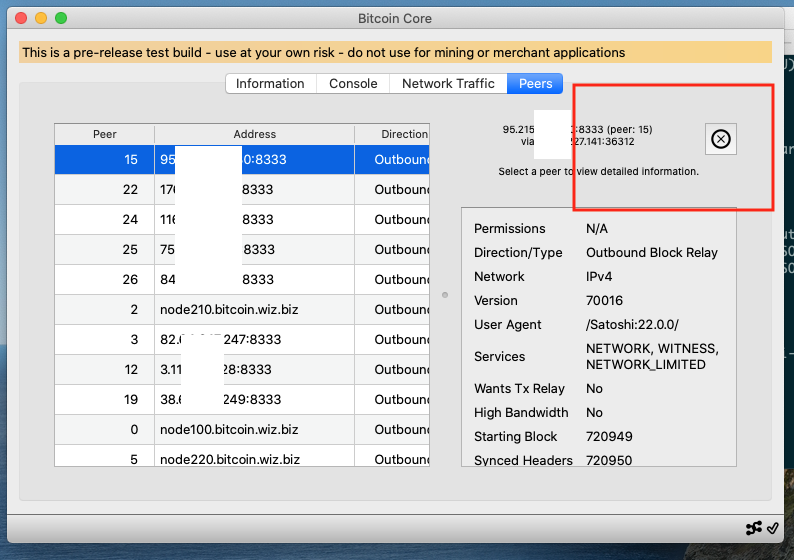Switch to the Information tab
The width and height of the screenshot is (794, 560).
click(x=270, y=84)
